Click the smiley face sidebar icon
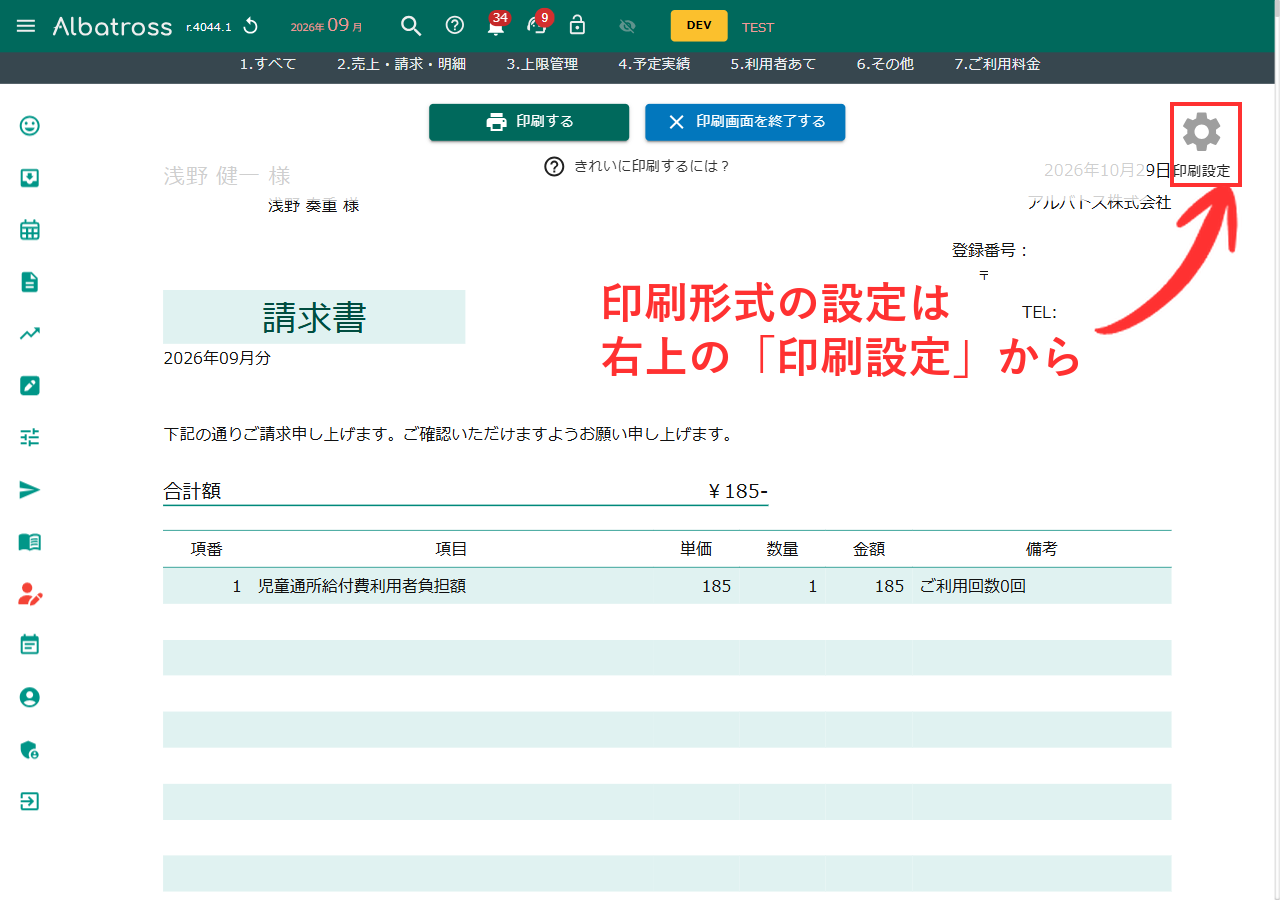This screenshot has height=900, width=1280. 30,126
